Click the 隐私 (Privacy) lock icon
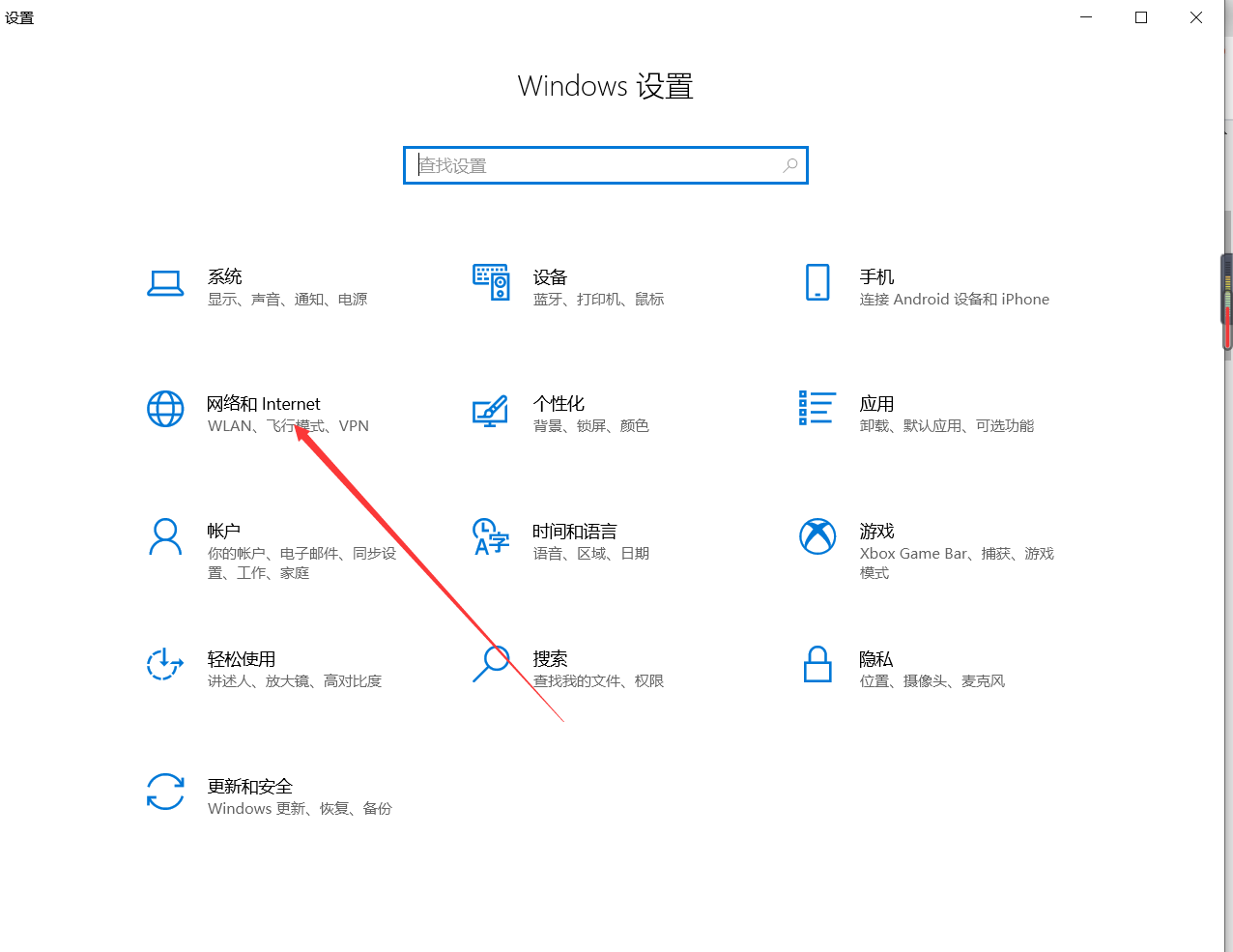The width and height of the screenshot is (1233, 952). point(817,664)
